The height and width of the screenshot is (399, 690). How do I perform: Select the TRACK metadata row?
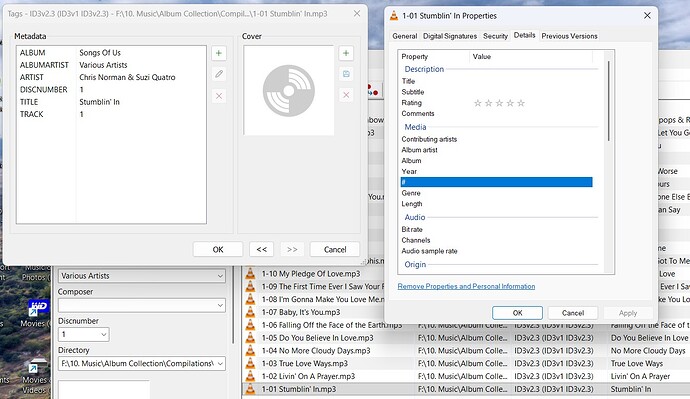point(111,114)
